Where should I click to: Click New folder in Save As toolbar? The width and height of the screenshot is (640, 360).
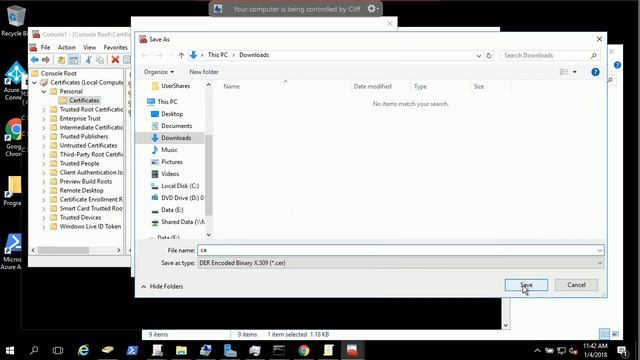point(204,72)
